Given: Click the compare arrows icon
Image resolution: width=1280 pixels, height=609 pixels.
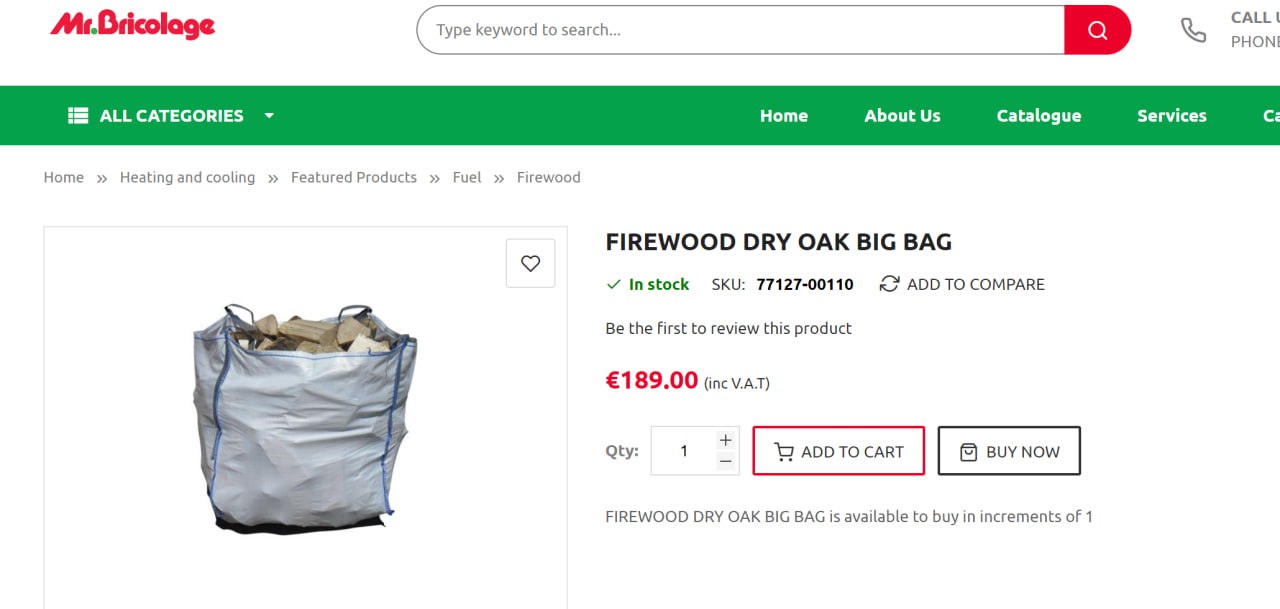Looking at the screenshot, I should [x=889, y=284].
